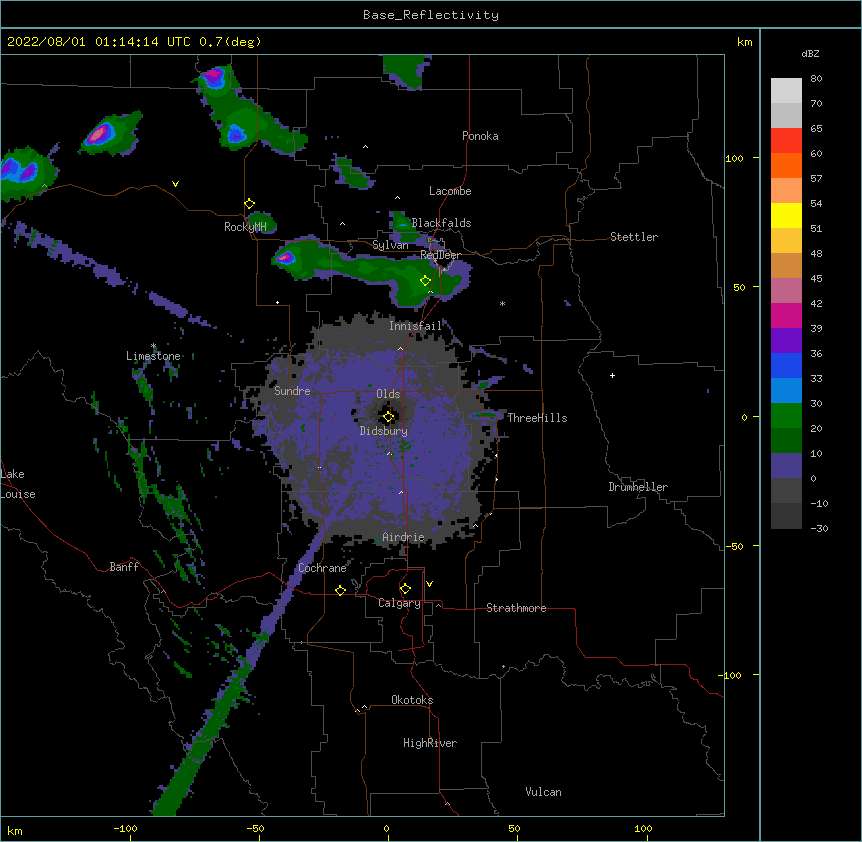Image resolution: width=862 pixels, height=842 pixels.
Task: Select the red 65 dBZ color swatch
Action: point(786,141)
